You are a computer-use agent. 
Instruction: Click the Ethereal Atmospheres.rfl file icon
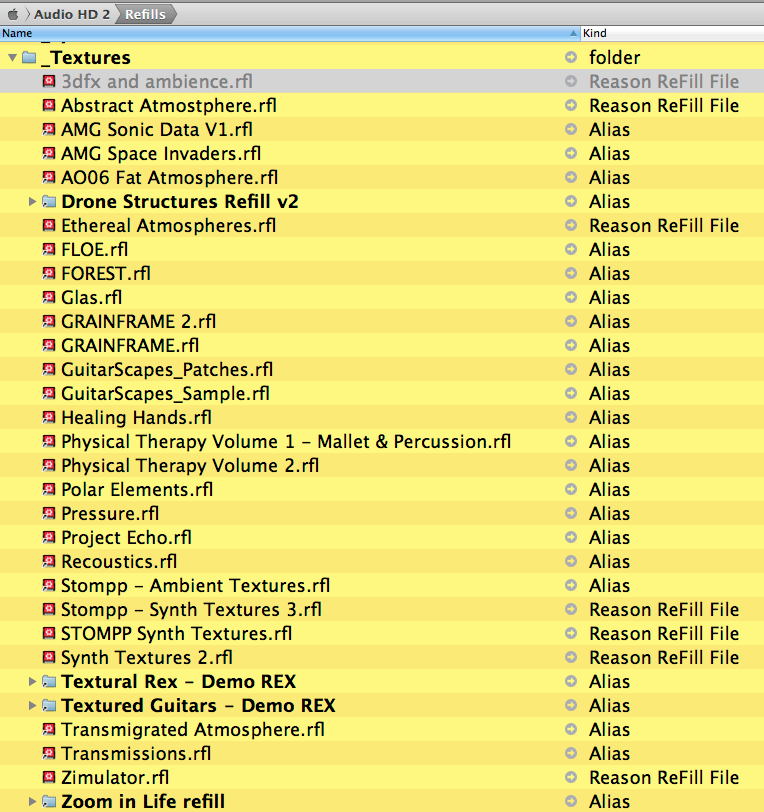point(49,225)
